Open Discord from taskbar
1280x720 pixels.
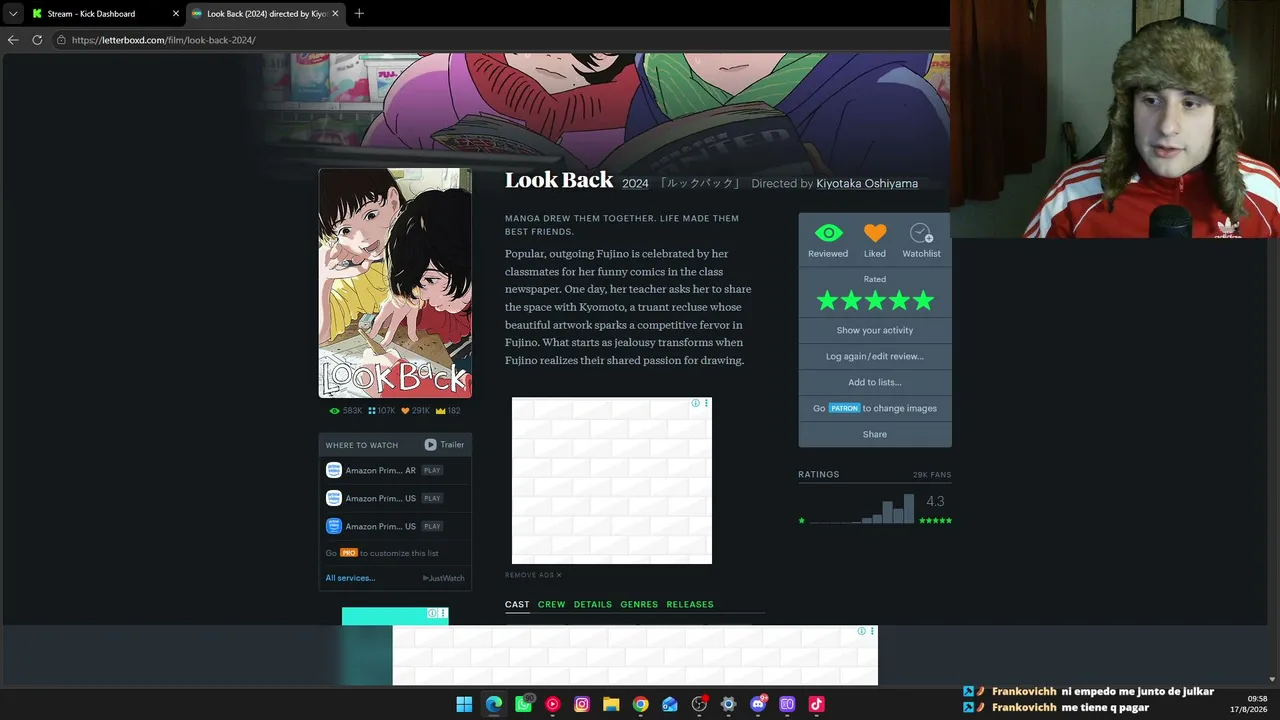[758, 704]
